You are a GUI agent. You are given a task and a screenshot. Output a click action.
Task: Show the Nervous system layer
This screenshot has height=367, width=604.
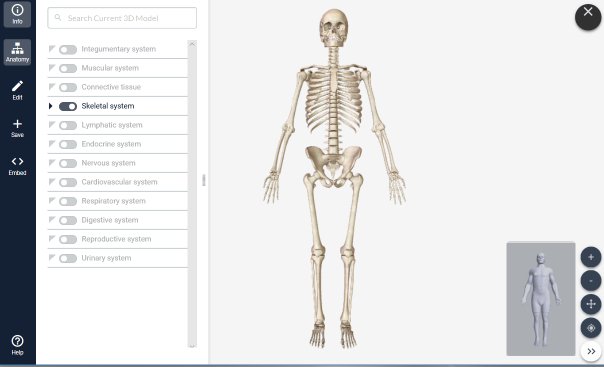pyautogui.click(x=68, y=163)
